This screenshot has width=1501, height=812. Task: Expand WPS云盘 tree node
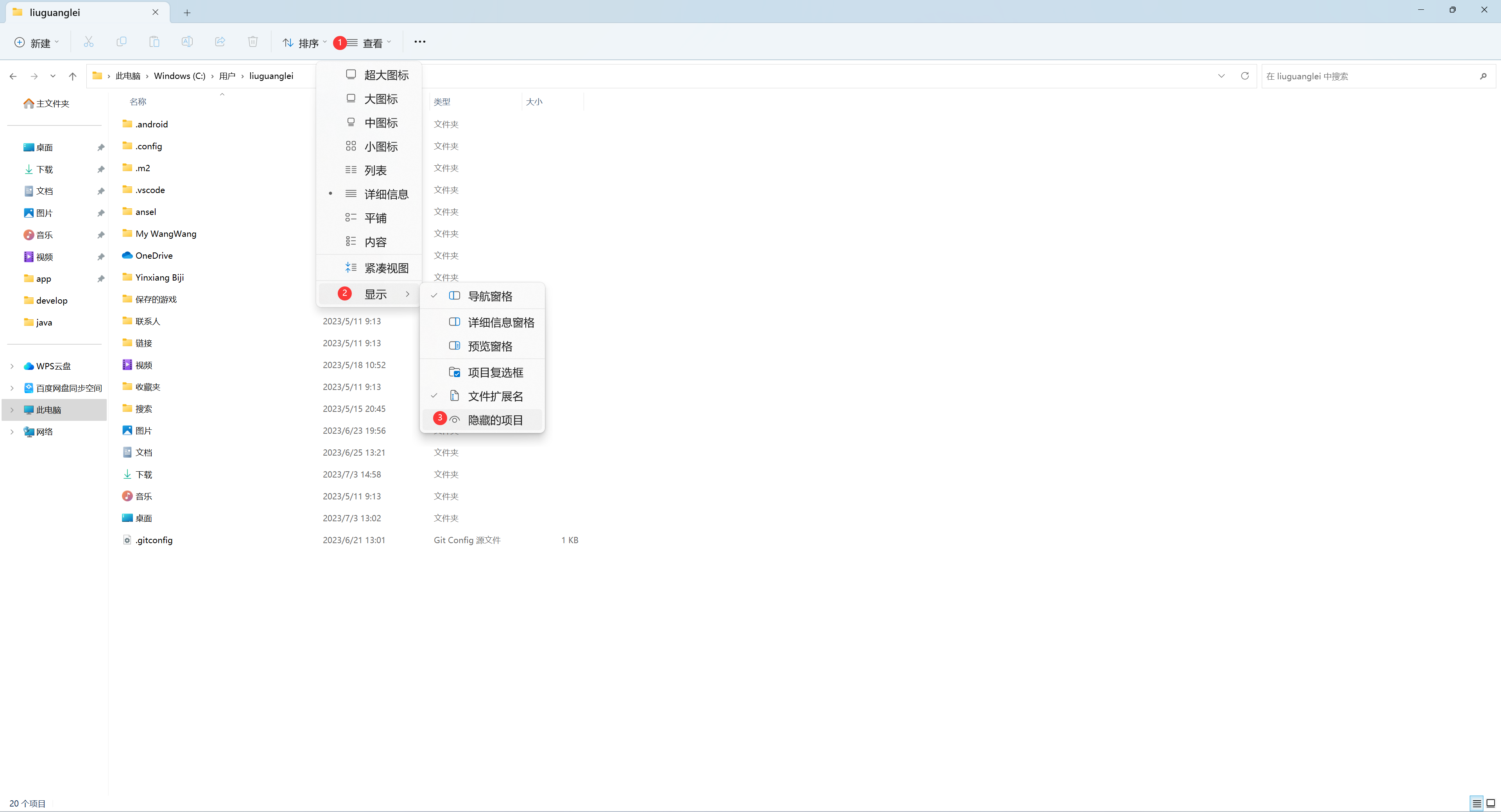coord(12,367)
